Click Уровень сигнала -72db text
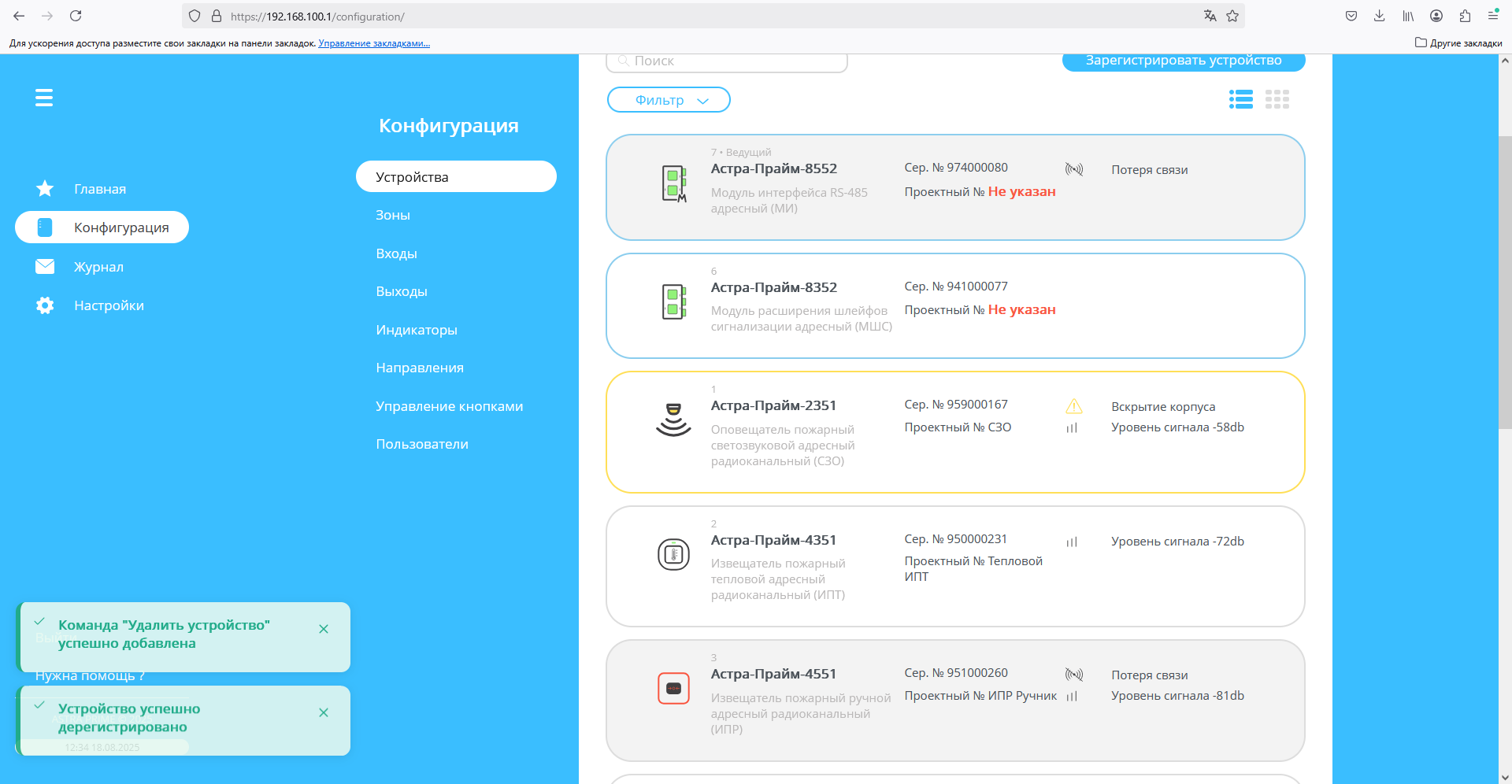Image resolution: width=1512 pixels, height=784 pixels. point(1177,542)
